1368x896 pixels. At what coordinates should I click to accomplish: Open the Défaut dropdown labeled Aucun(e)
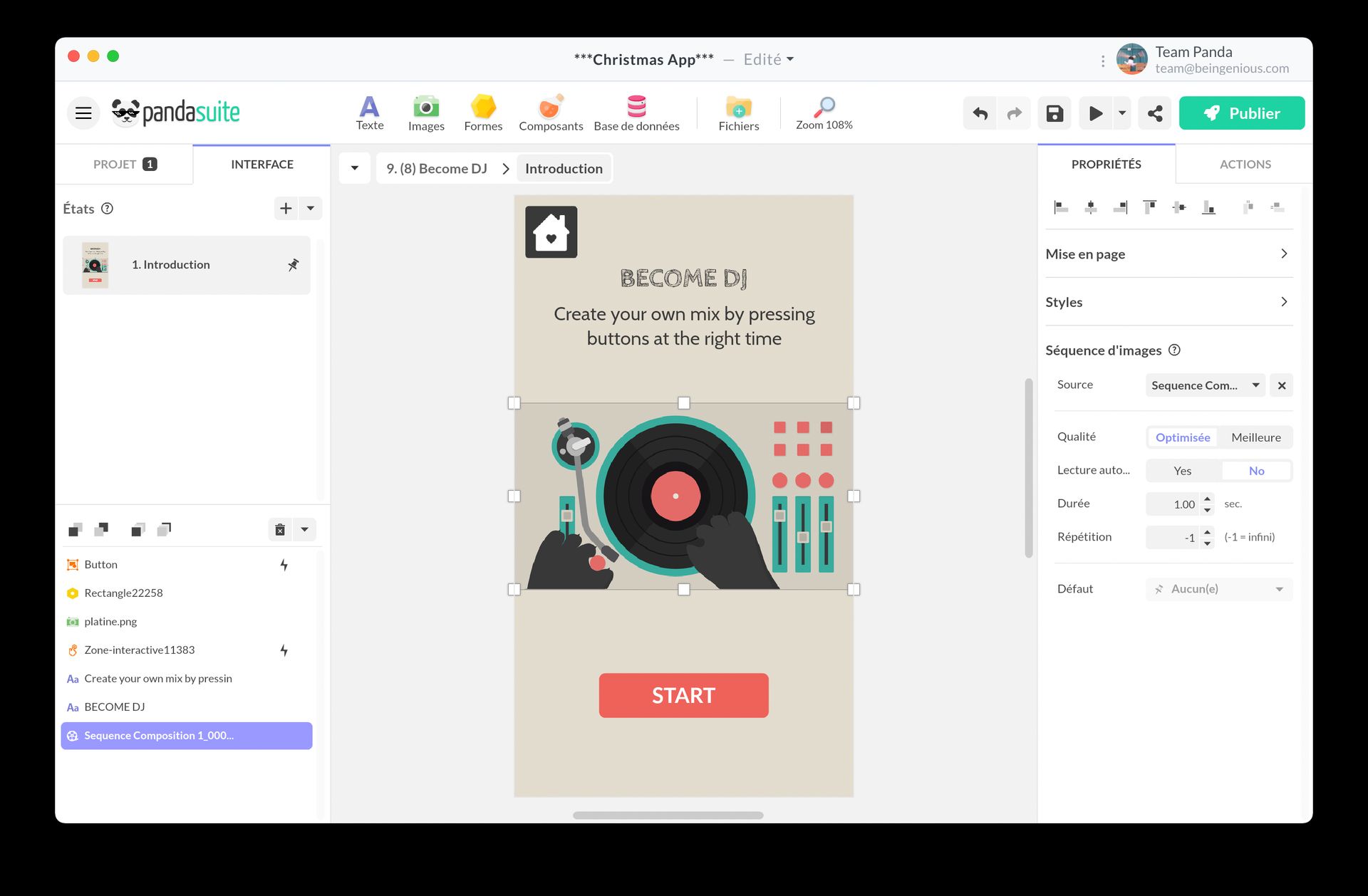[1218, 588]
